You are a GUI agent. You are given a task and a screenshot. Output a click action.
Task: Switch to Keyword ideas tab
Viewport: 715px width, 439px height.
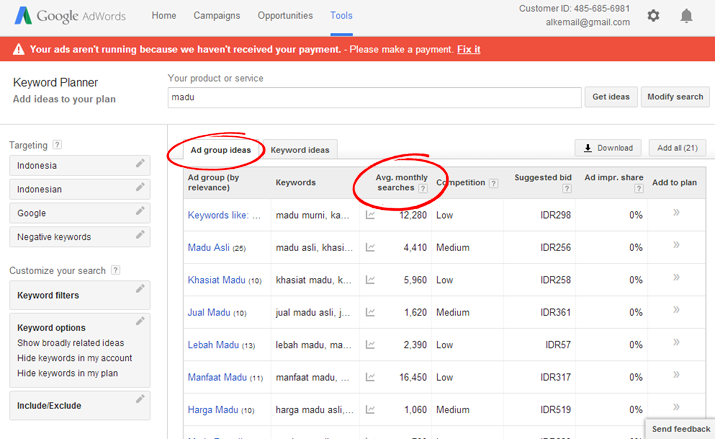[300, 150]
